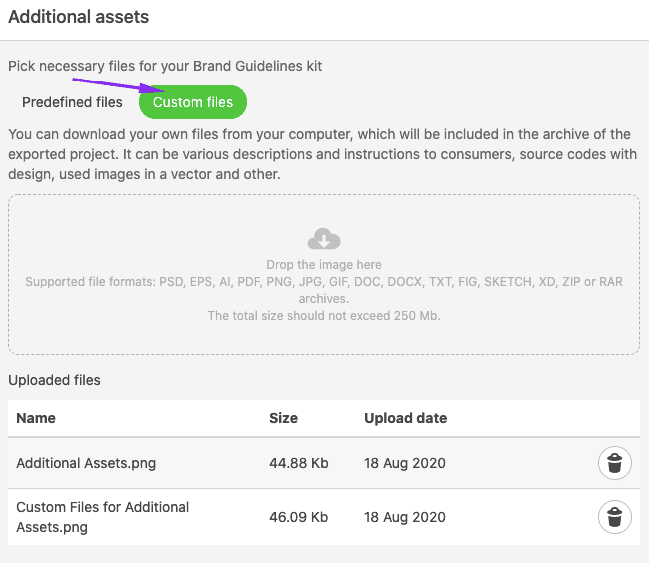Click the cloud upload icon
This screenshot has width=649, height=563.
click(x=324, y=239)
